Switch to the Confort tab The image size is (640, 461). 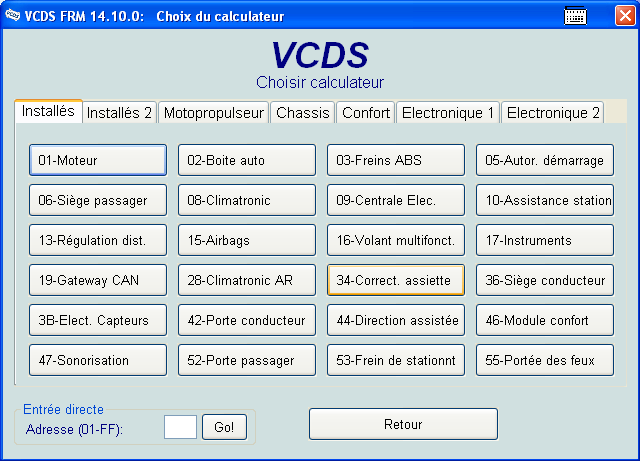(x=366, y=113)
